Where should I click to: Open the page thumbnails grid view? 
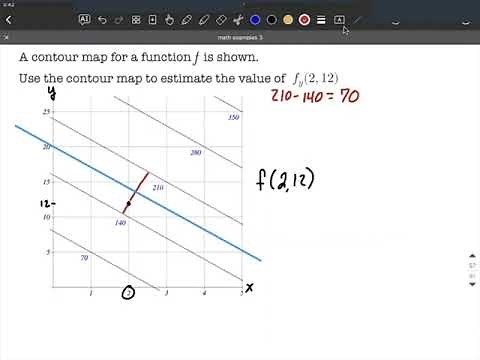coord(136,20)
